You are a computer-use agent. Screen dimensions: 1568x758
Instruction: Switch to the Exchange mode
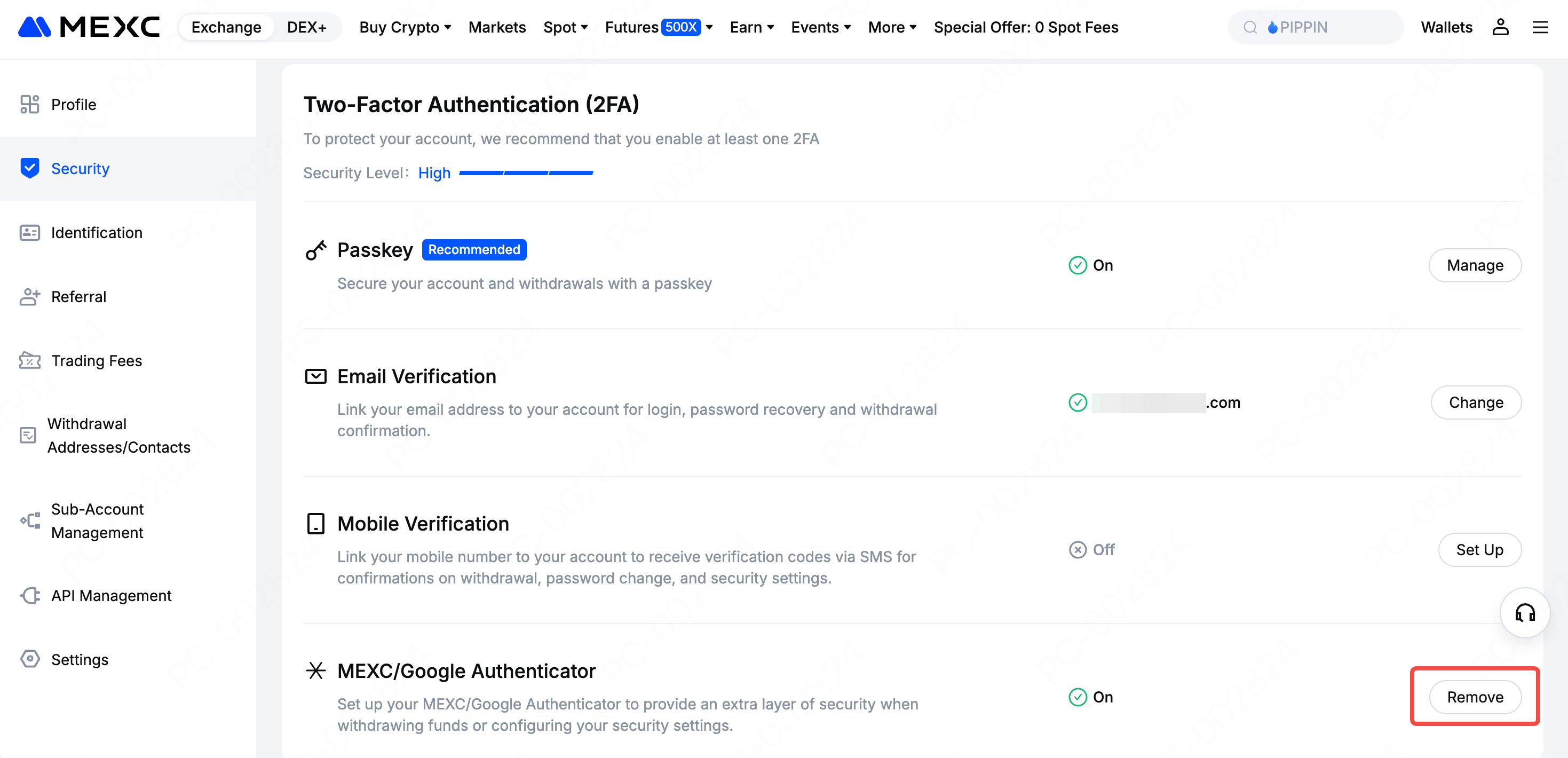226,27
